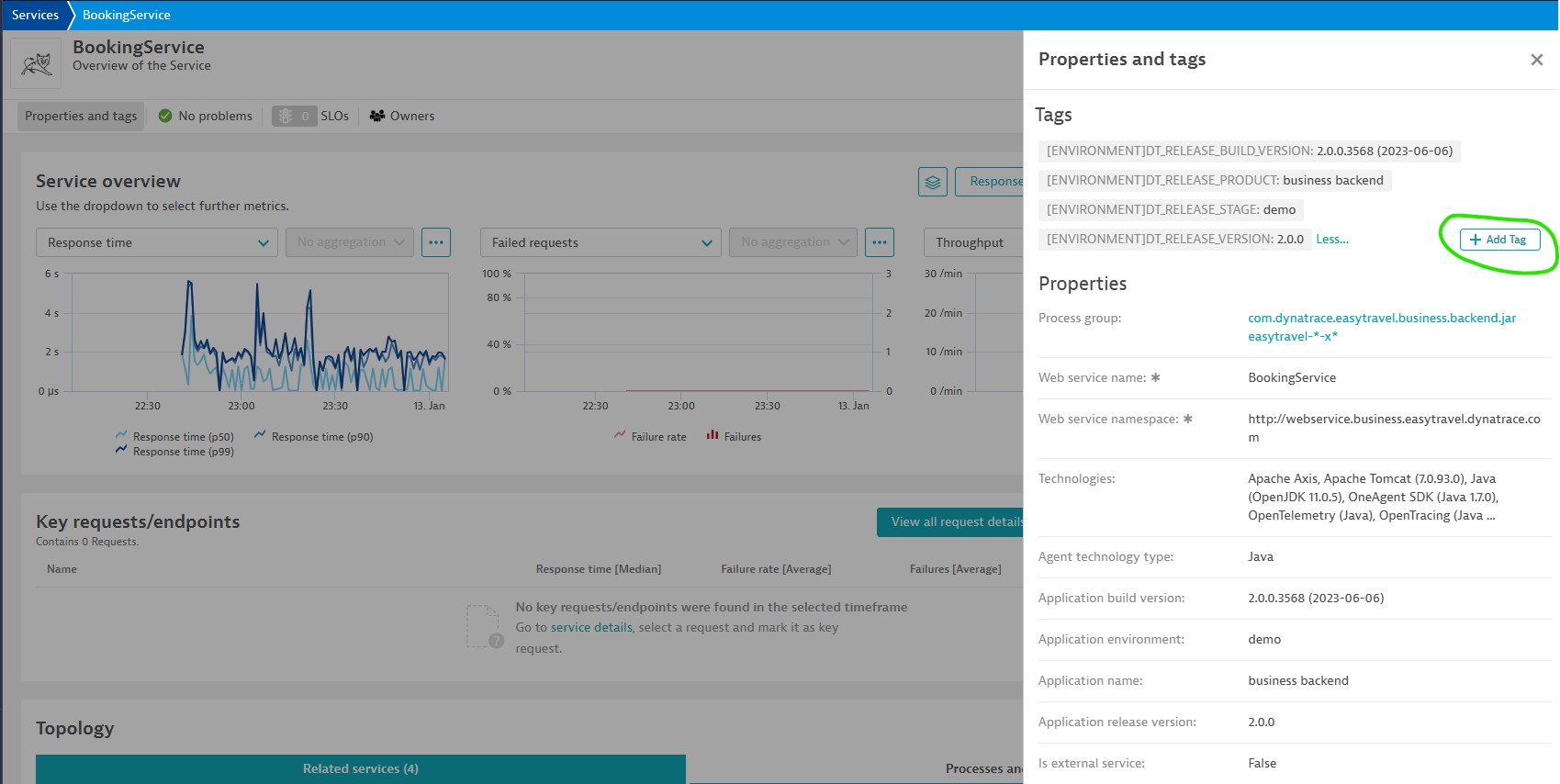Click the DT_RELEASE_PRODUCT business backend tag
Screen dimensions: 1560x784
pyautogui.click(x=1215, y=181)
